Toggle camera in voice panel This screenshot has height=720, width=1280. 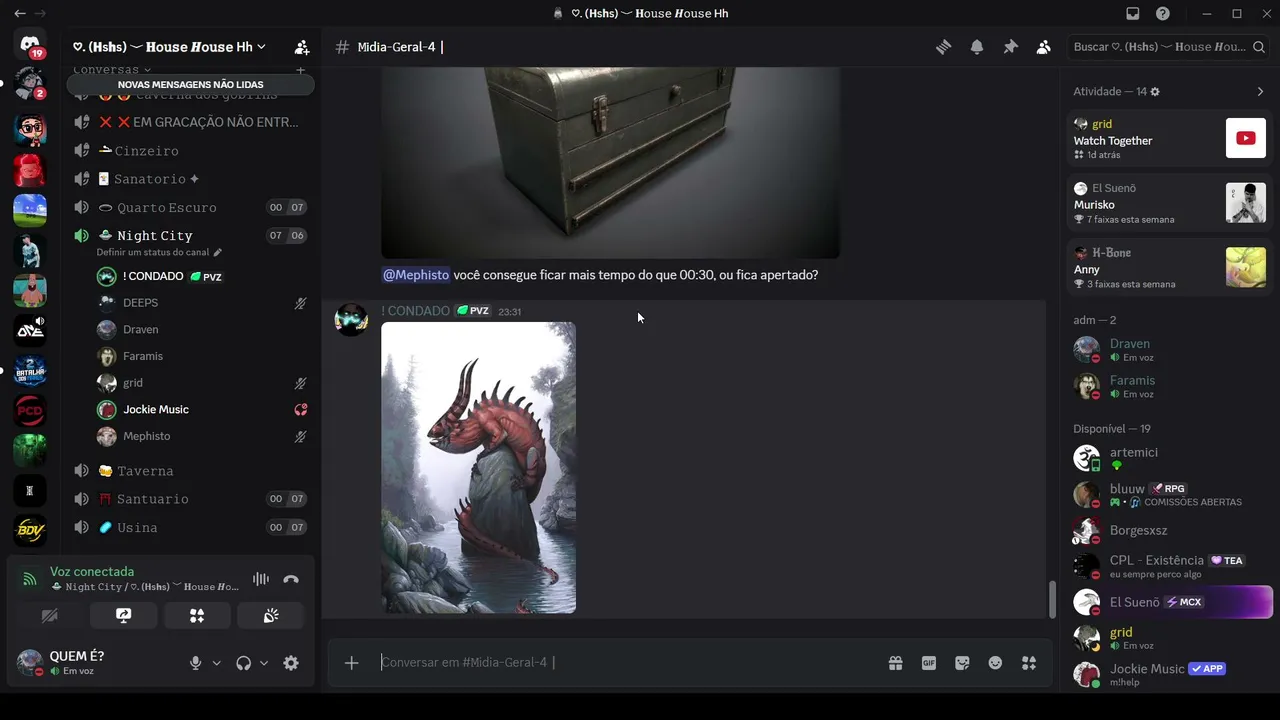tap(49, 616)
